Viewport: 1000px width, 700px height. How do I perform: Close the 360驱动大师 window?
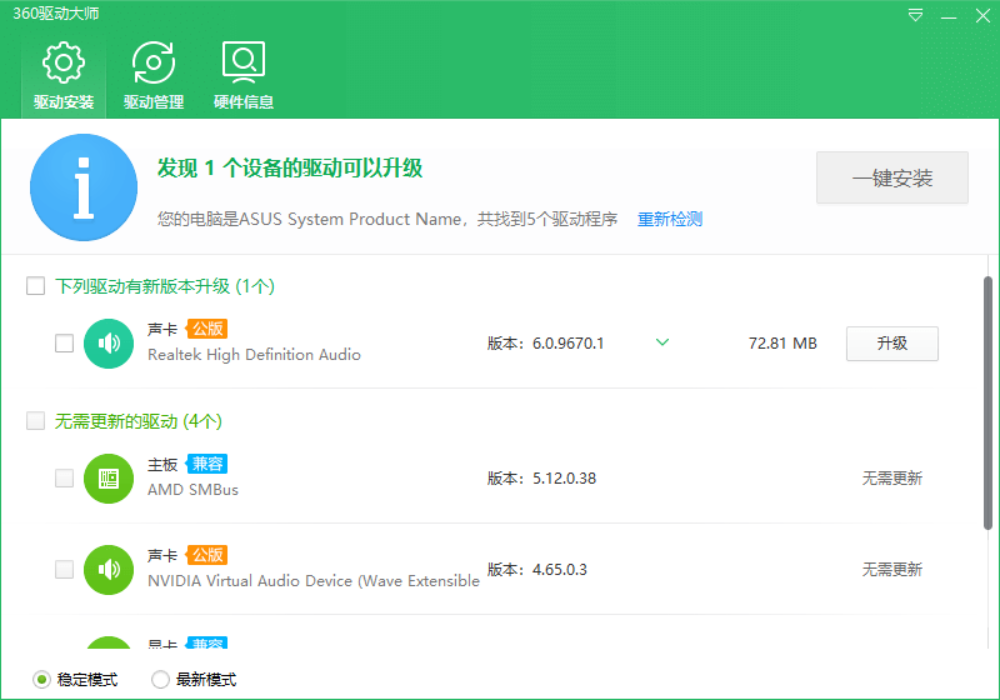coord(983,15)
